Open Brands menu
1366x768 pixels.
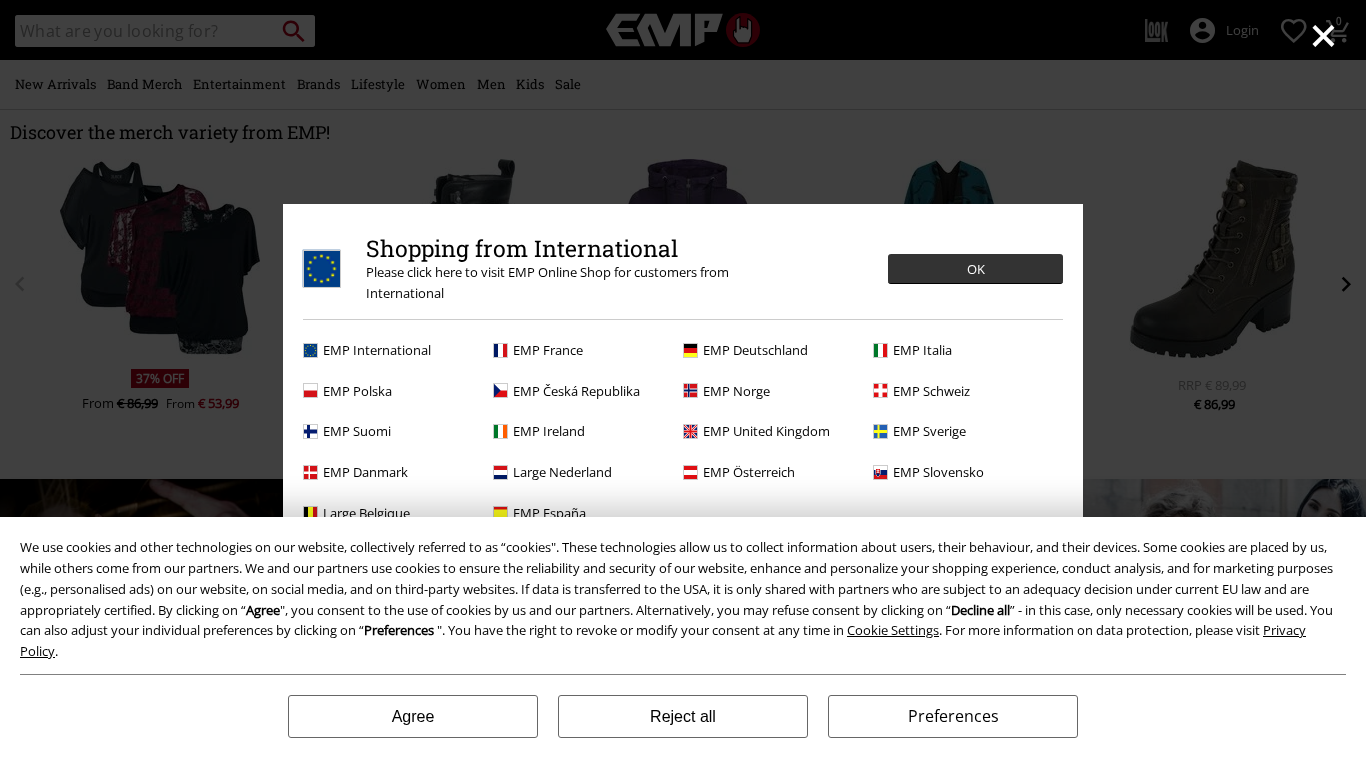318,84
